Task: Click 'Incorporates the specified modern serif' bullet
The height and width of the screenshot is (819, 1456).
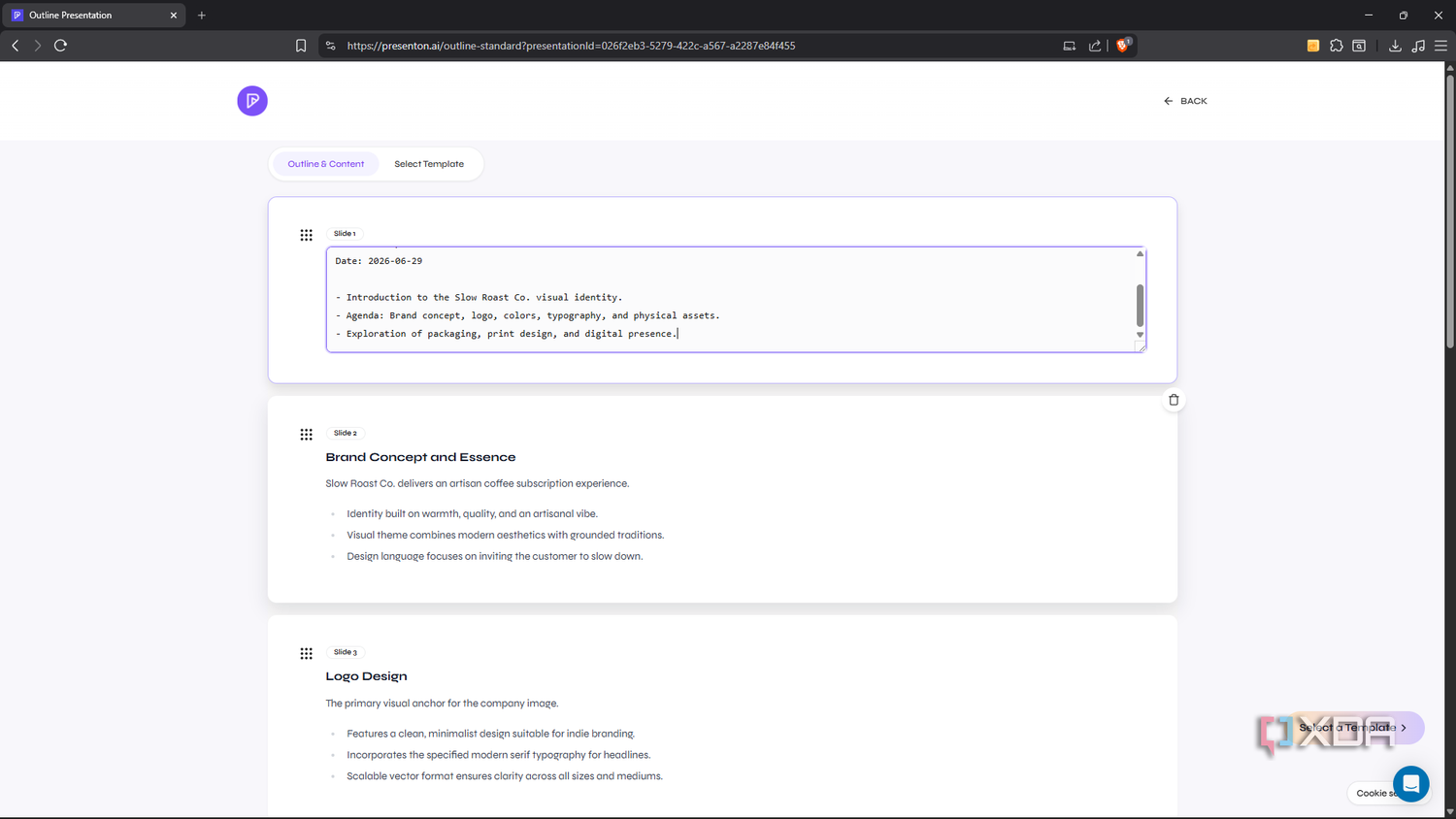Action: coord(498,755)
